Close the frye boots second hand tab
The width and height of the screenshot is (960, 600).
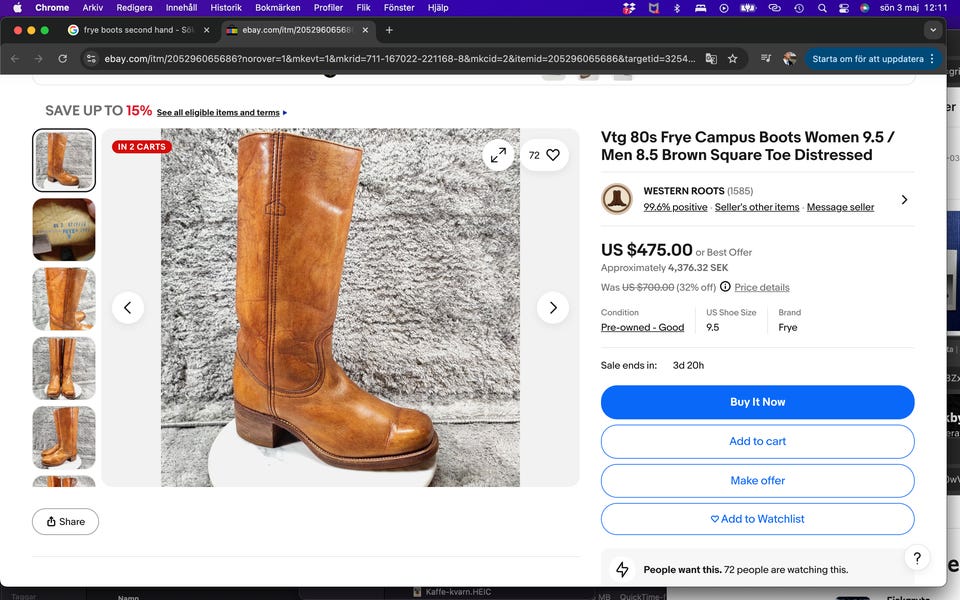pos(206,30)
